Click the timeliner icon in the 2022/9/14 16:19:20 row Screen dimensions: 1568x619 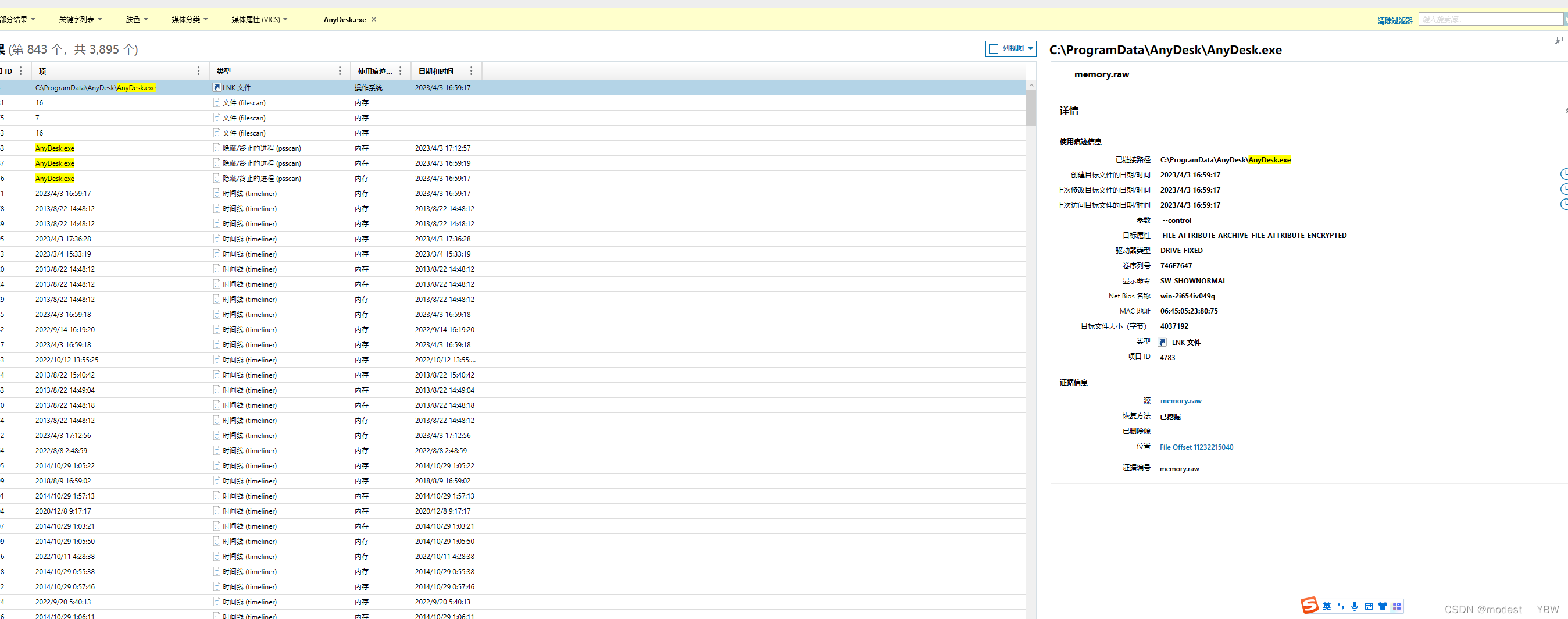(x=217, y=330)
